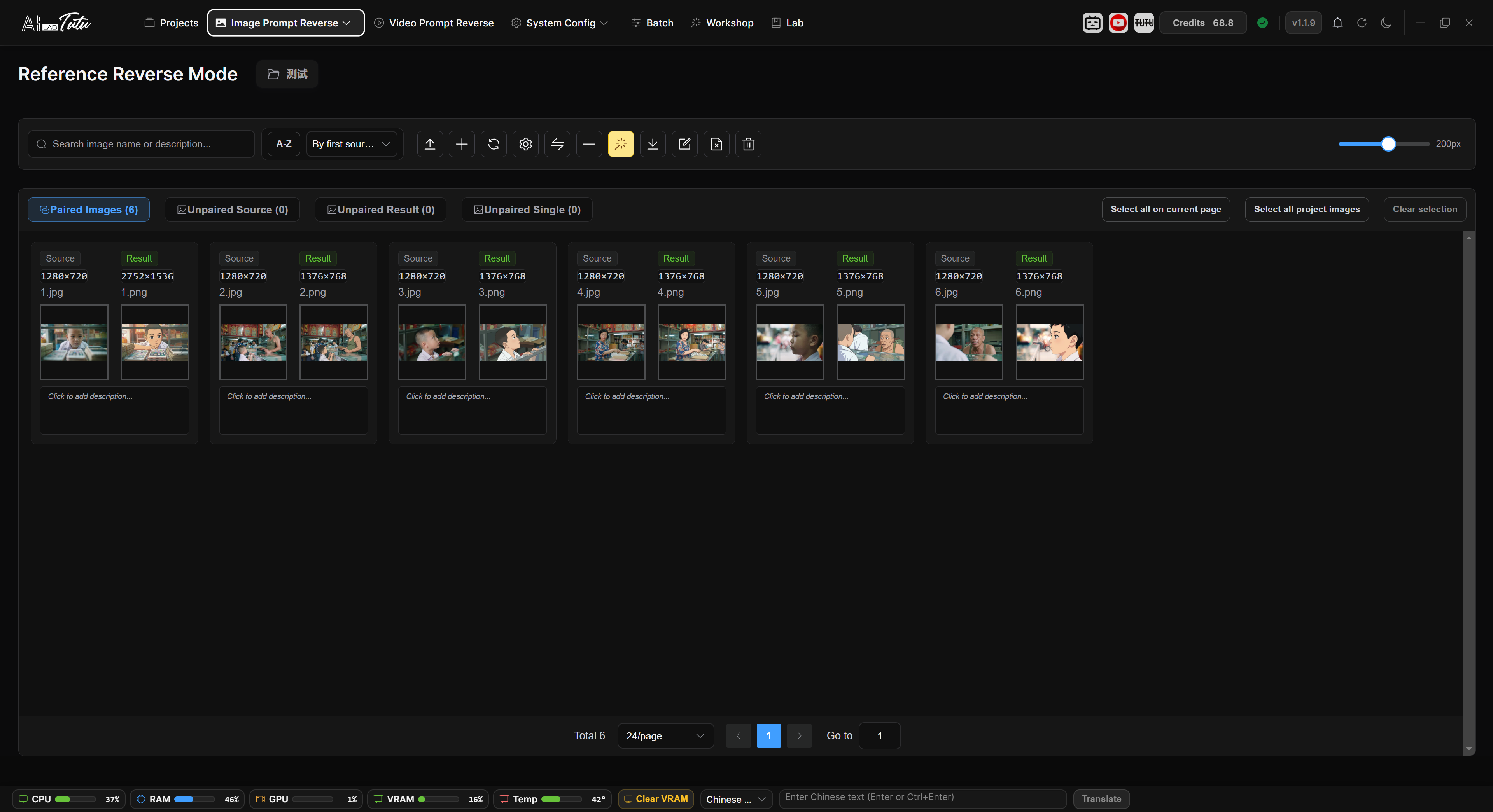Click the green check status icon
Screen dimensions: 1493x812
click(1262, 23)
